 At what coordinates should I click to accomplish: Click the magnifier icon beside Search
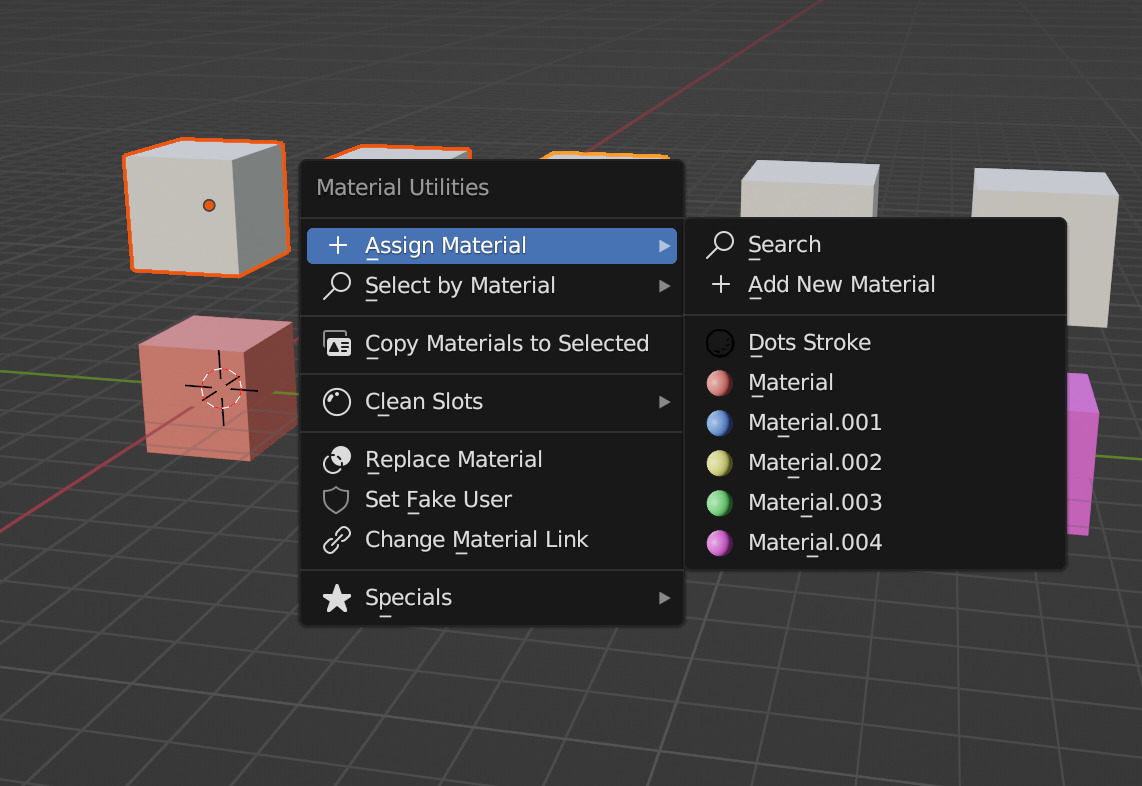[718, 244]
